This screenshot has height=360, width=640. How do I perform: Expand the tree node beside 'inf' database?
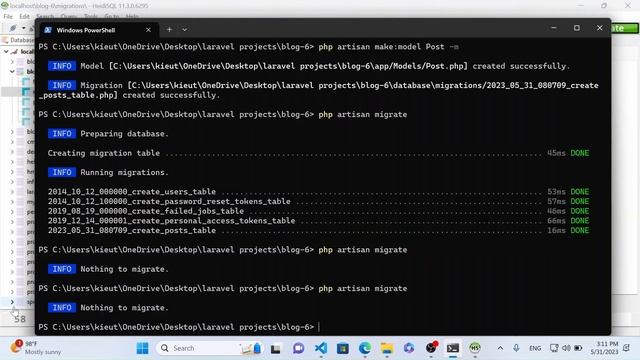12,182
